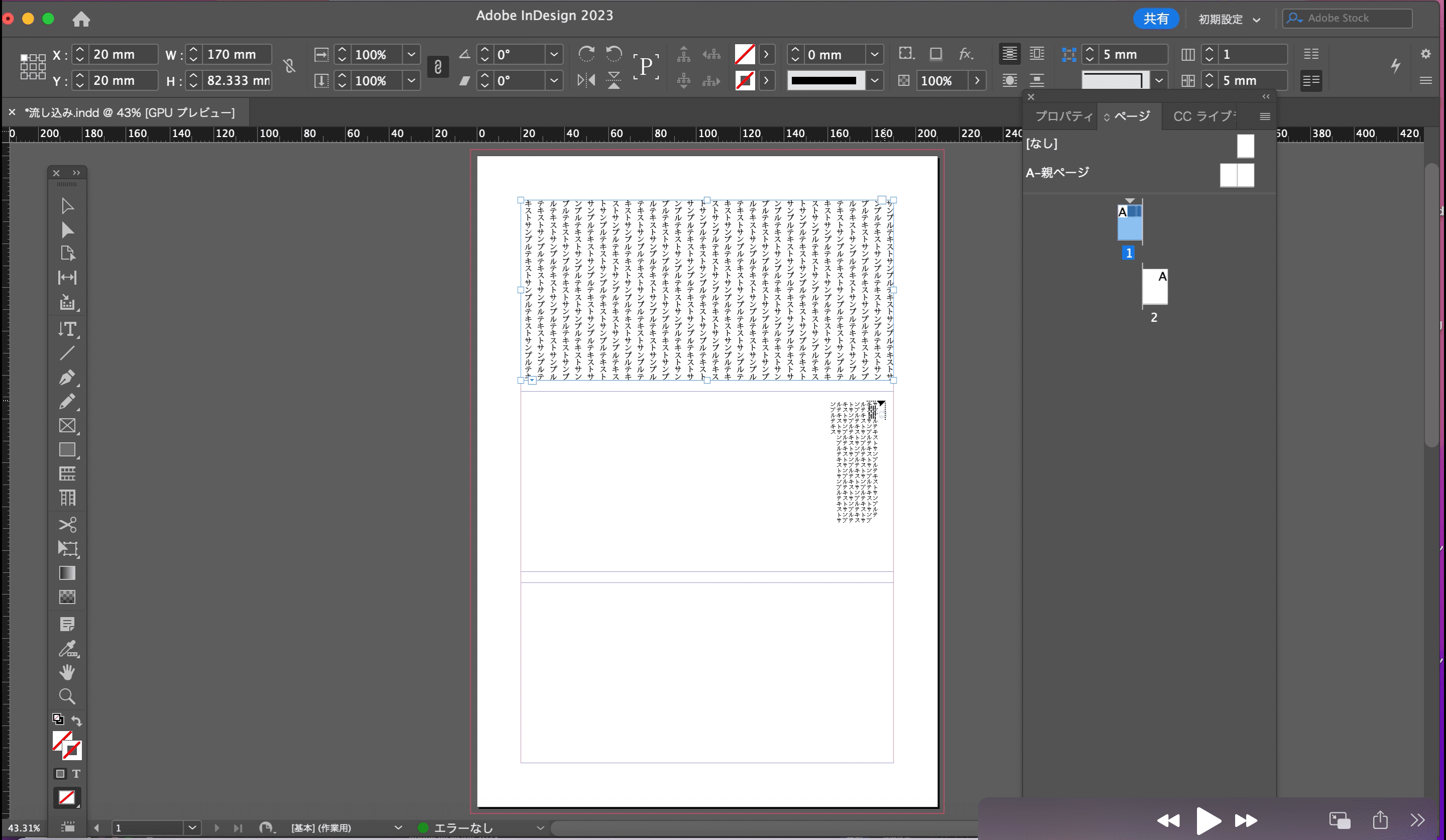Enable wrap around bounding box
The width and height of the screenshot is (1446, 840).
(1036, 54)
